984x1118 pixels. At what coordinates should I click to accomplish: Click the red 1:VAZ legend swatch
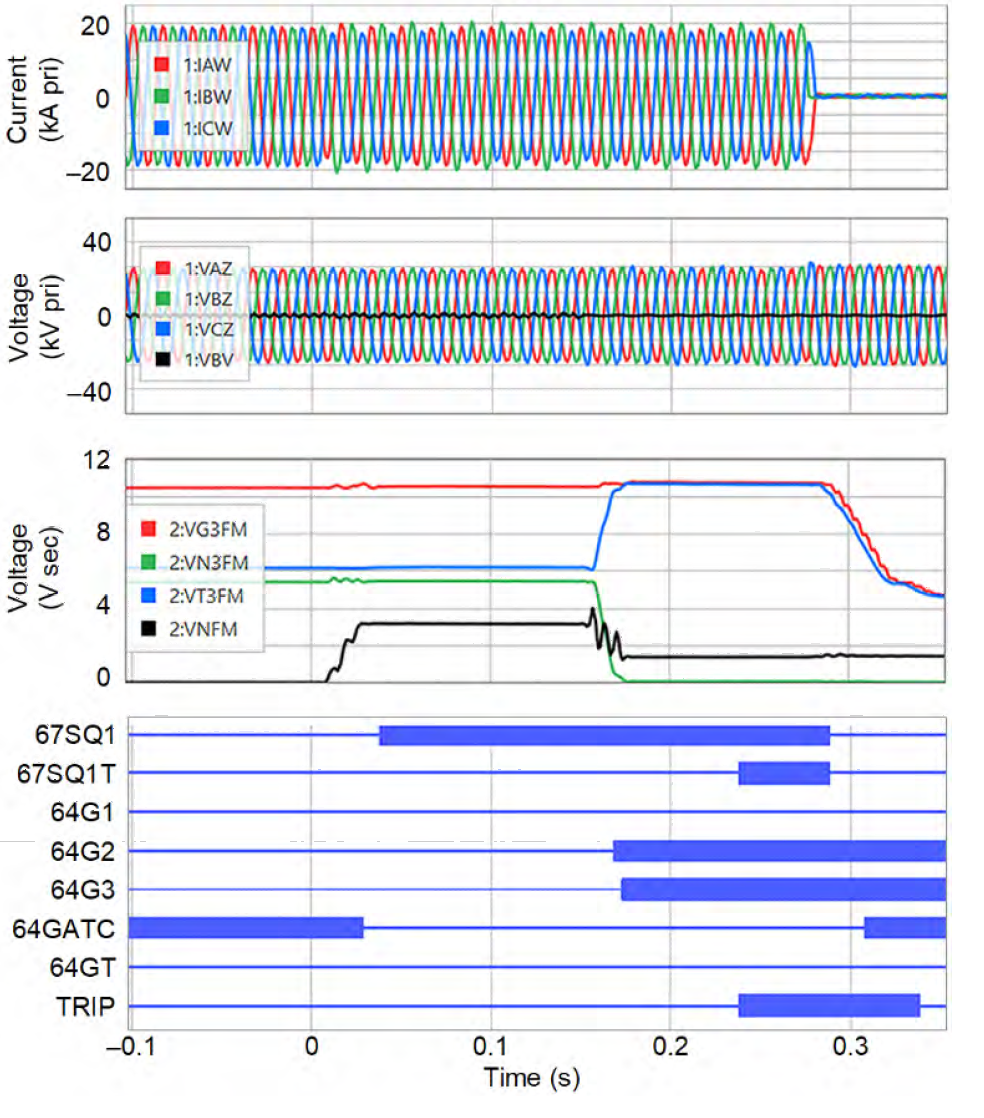(163, 267)
